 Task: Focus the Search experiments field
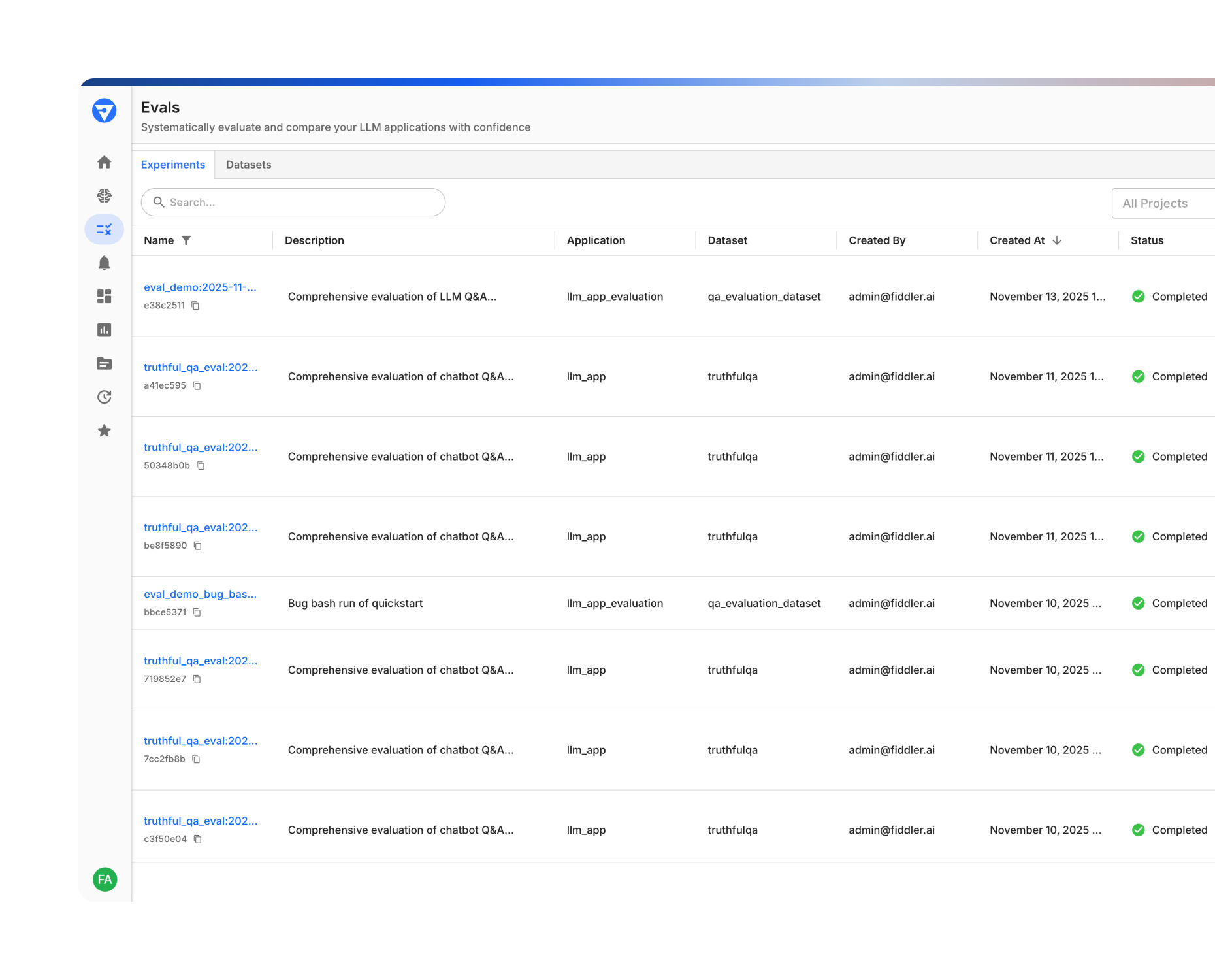(x=293, y=203)
